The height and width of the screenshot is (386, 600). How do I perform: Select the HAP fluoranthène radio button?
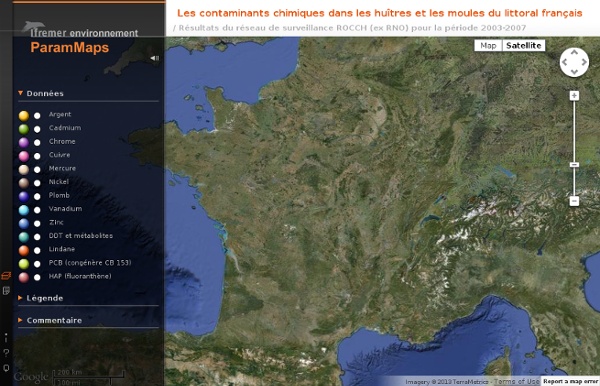click(x=37, y=277)
